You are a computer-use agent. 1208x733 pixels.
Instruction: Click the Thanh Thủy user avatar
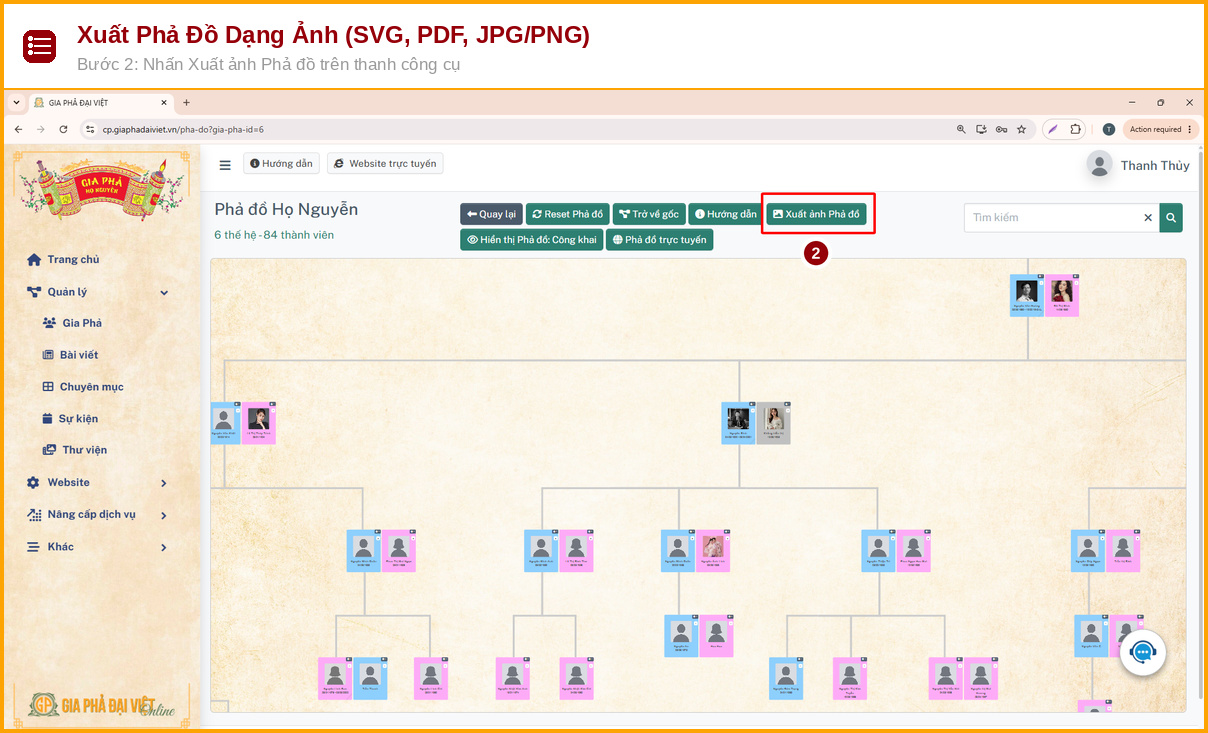pos(1100,165)
